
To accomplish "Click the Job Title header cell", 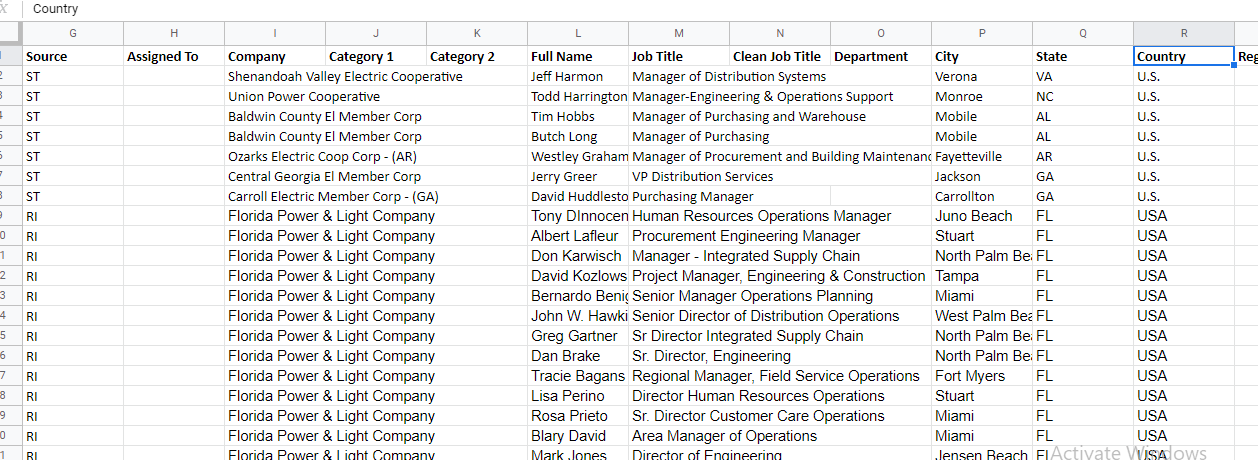I will pyautogui.click(x=679, y=56).
